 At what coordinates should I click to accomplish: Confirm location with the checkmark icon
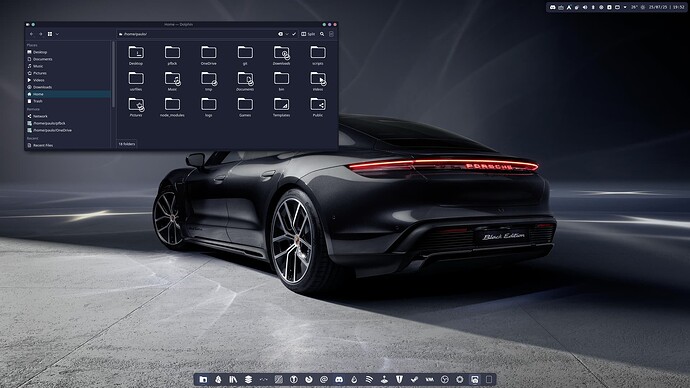click(294, 34)
